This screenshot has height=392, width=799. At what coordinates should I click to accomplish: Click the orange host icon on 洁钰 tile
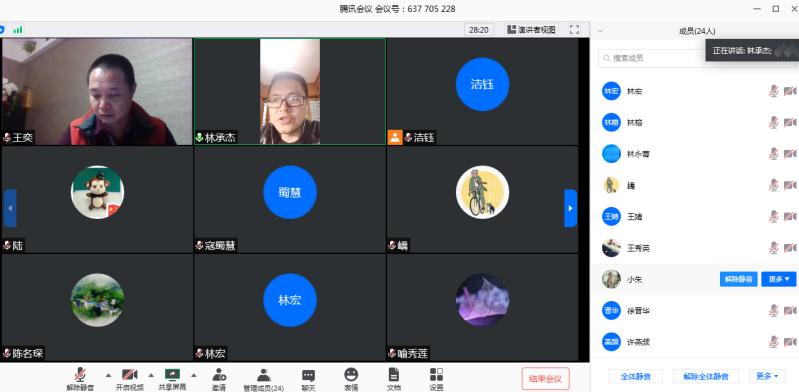395,137
